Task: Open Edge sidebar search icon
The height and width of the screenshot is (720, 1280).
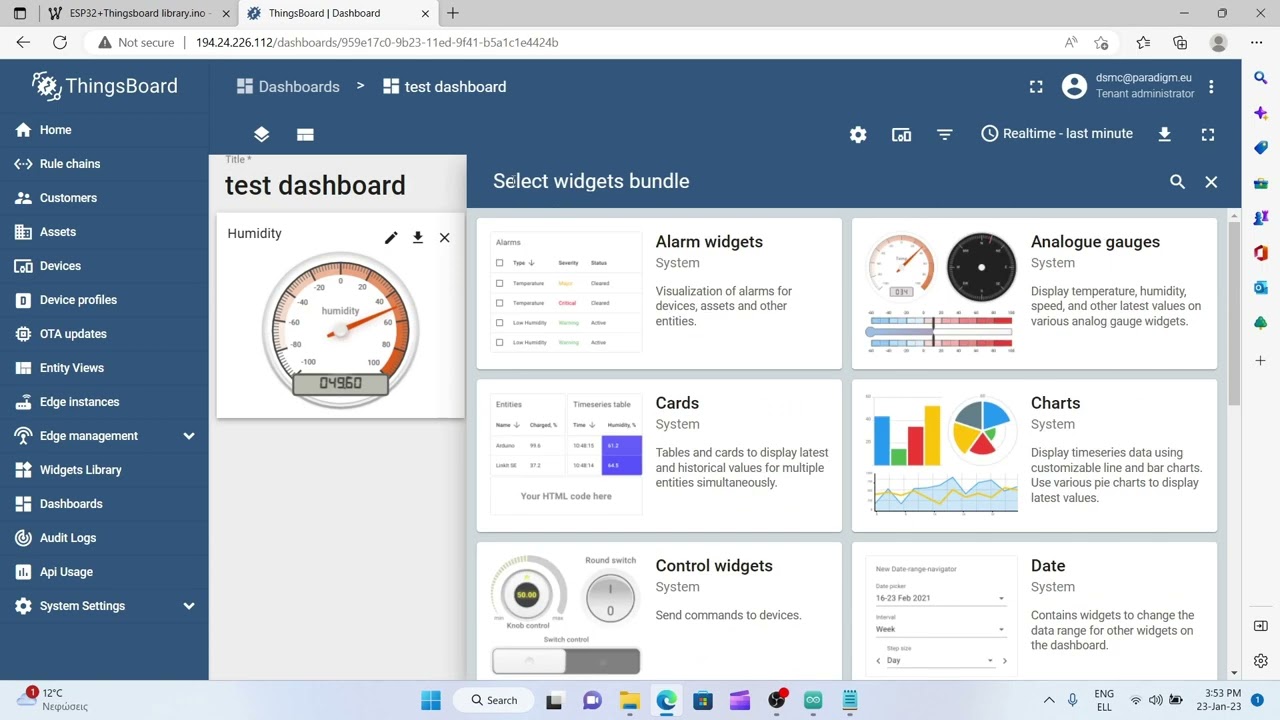Action: (1260, 78)
